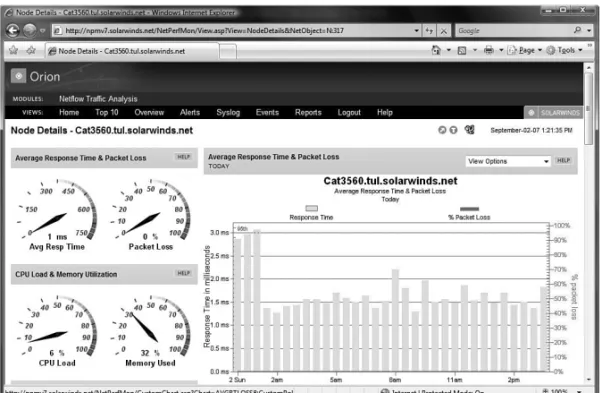The height and width of the screenshot is (393, 602).
Task: Open the recent pages dropdown beside Forward
Action: click(x=43, y=31)
